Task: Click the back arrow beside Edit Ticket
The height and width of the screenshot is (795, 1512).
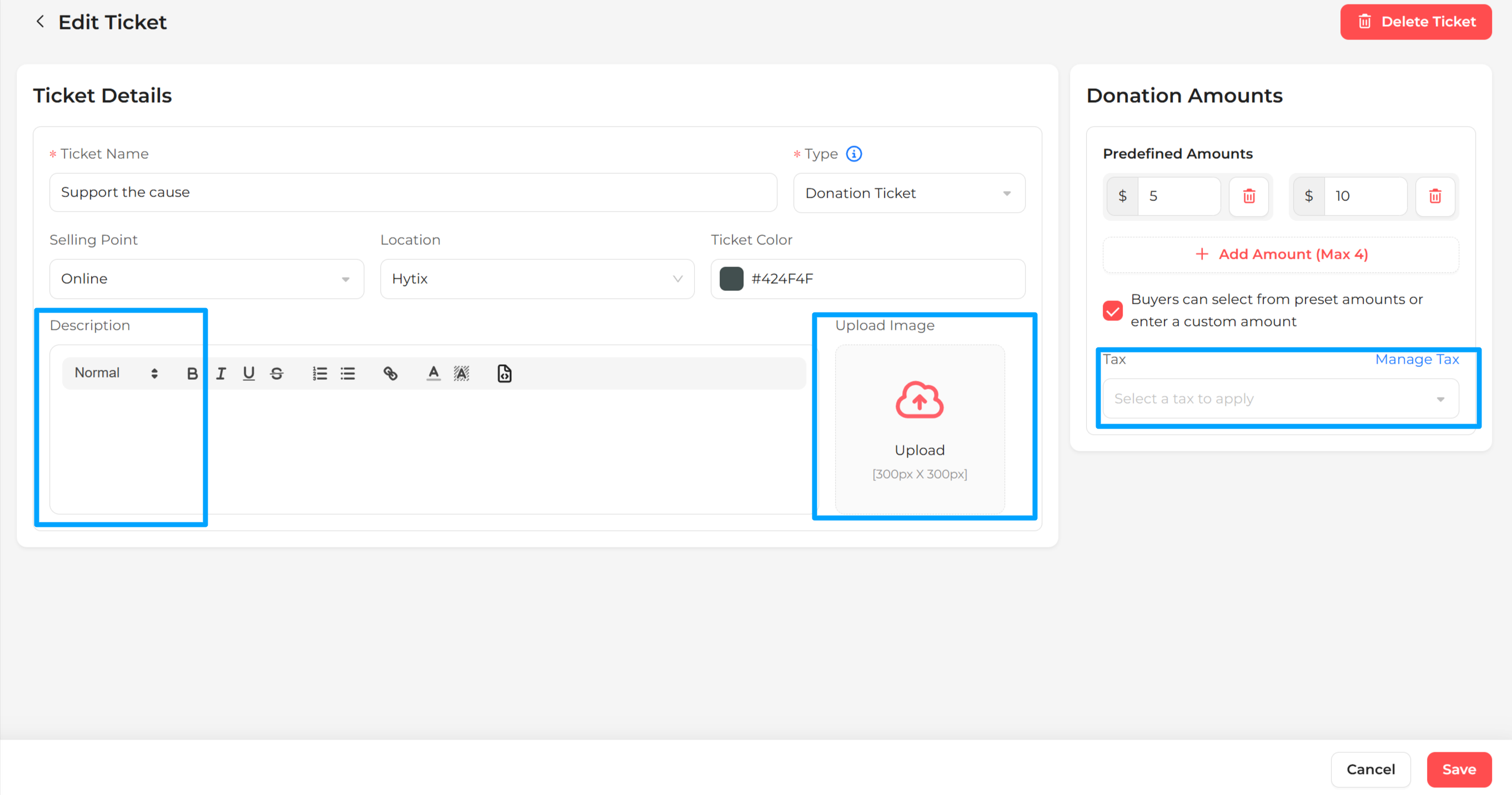Action: [x=40, y=22]
